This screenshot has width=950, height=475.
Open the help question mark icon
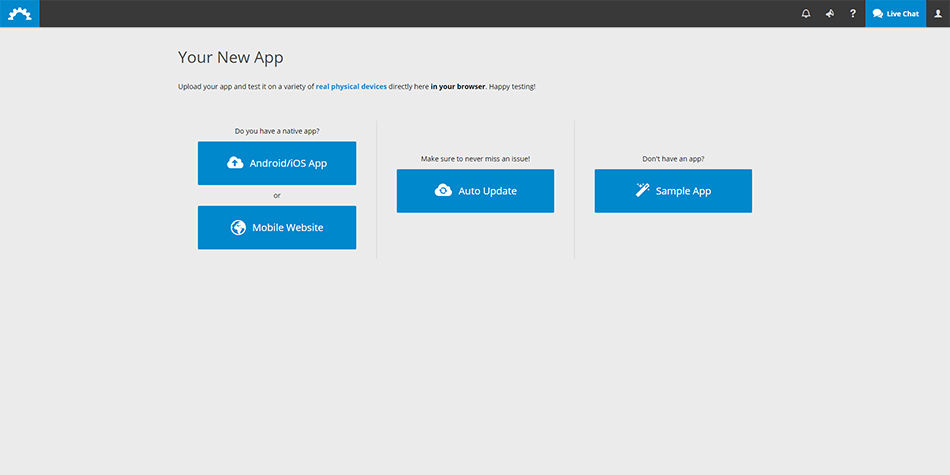853,13
